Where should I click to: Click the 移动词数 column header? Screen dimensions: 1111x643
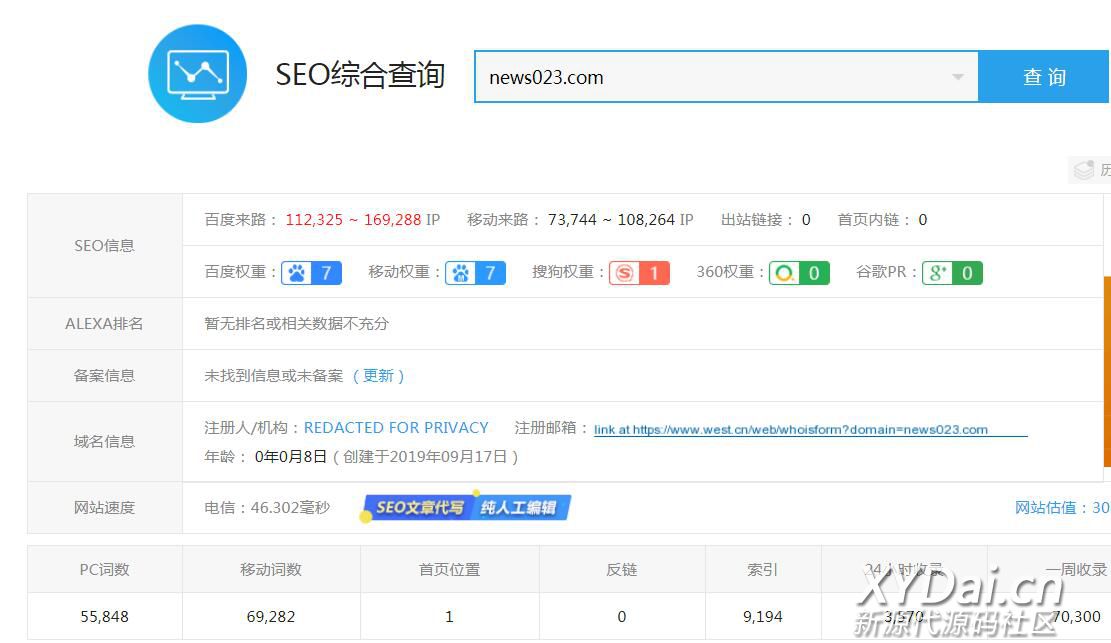[x=271, y=569]
